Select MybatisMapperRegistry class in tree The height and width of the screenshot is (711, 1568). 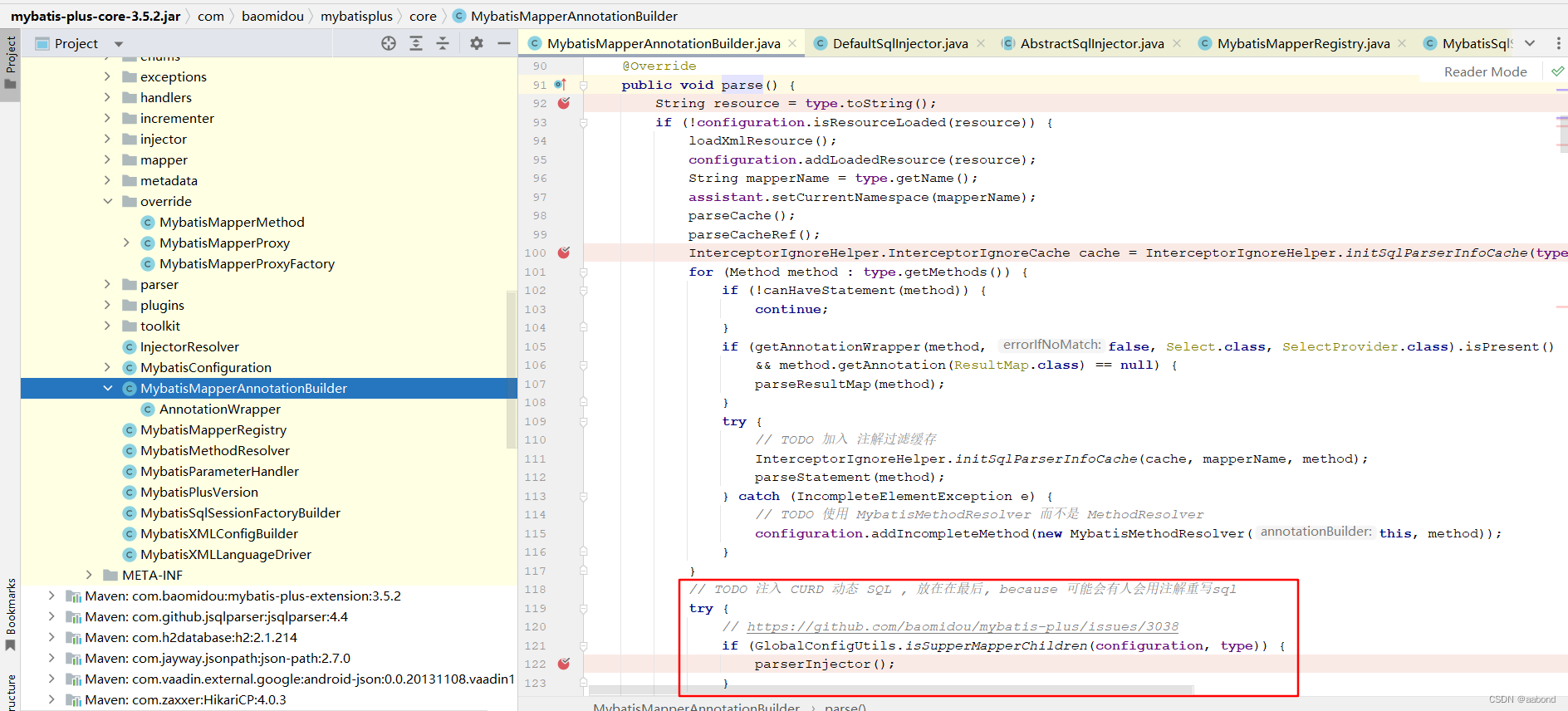point(213,429)
